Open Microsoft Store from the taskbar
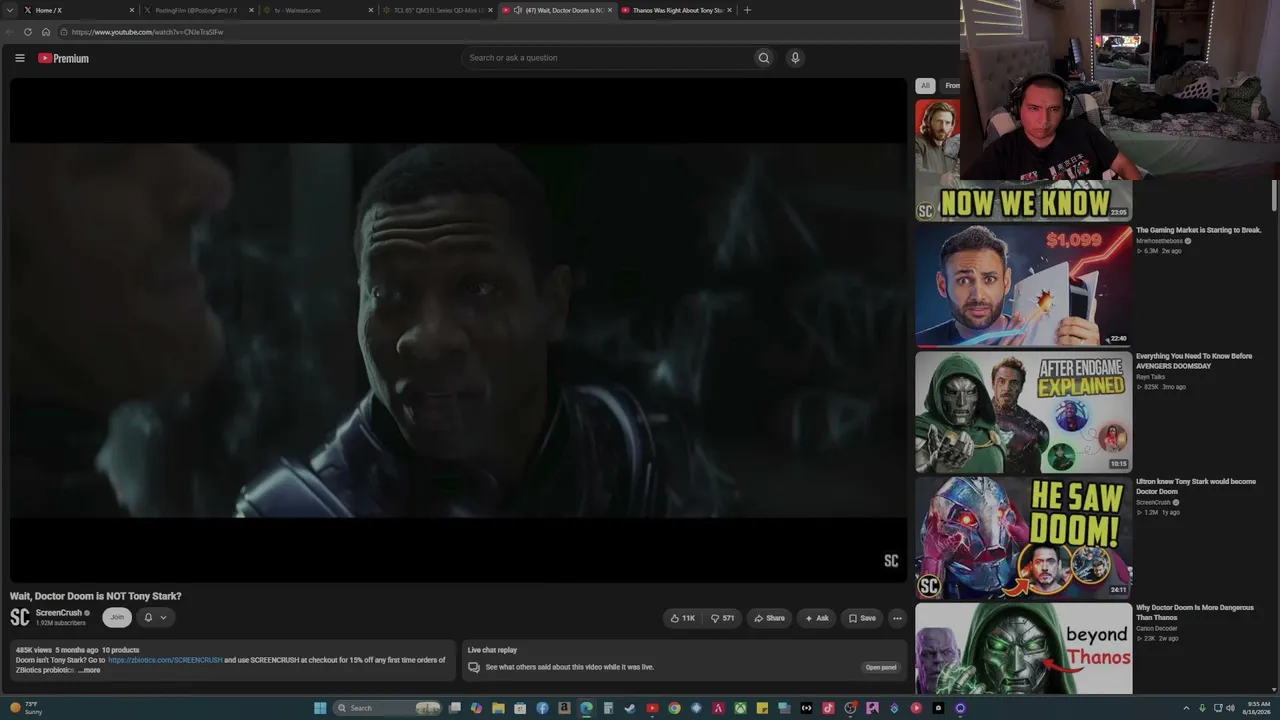 pyautogui.click(x=520, y=708)
